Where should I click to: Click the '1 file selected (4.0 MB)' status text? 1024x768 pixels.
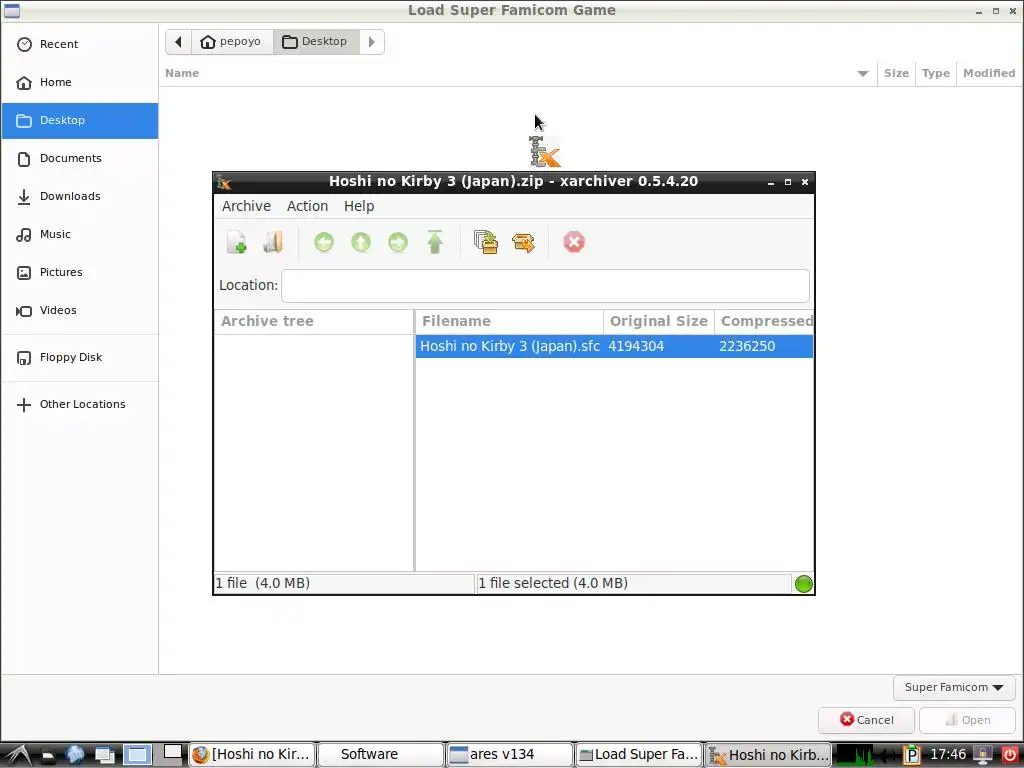553,583
